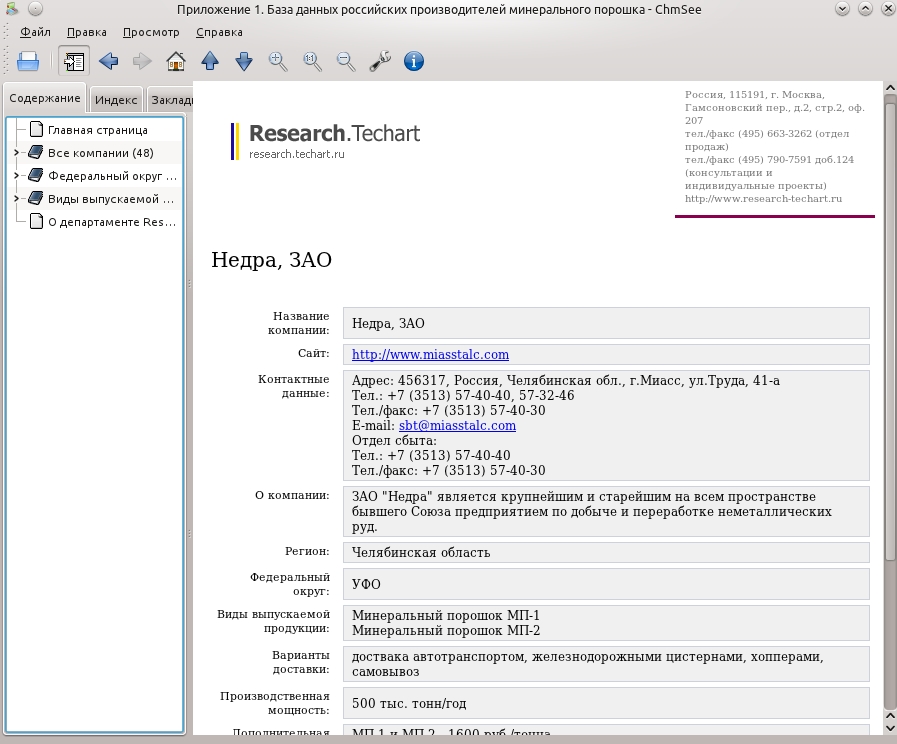Click 'Минеральный порошок МП-2' text
This screenshot has width=897, height=744.
coord(446,630)
